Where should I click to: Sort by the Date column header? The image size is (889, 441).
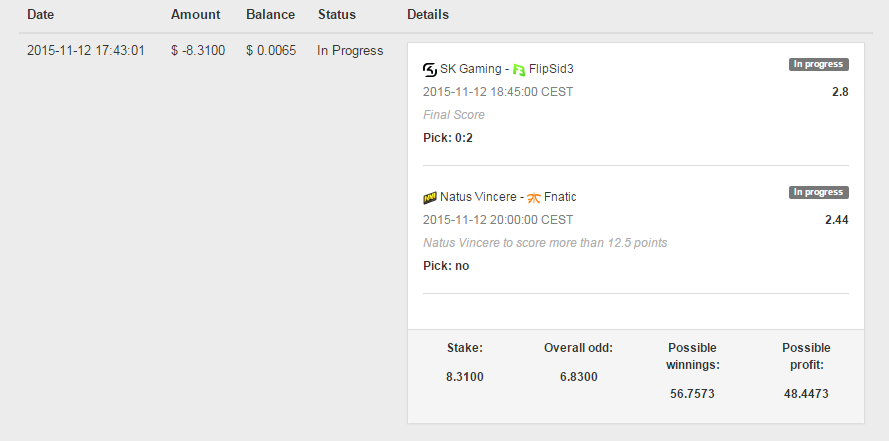(x=40, y=15)
